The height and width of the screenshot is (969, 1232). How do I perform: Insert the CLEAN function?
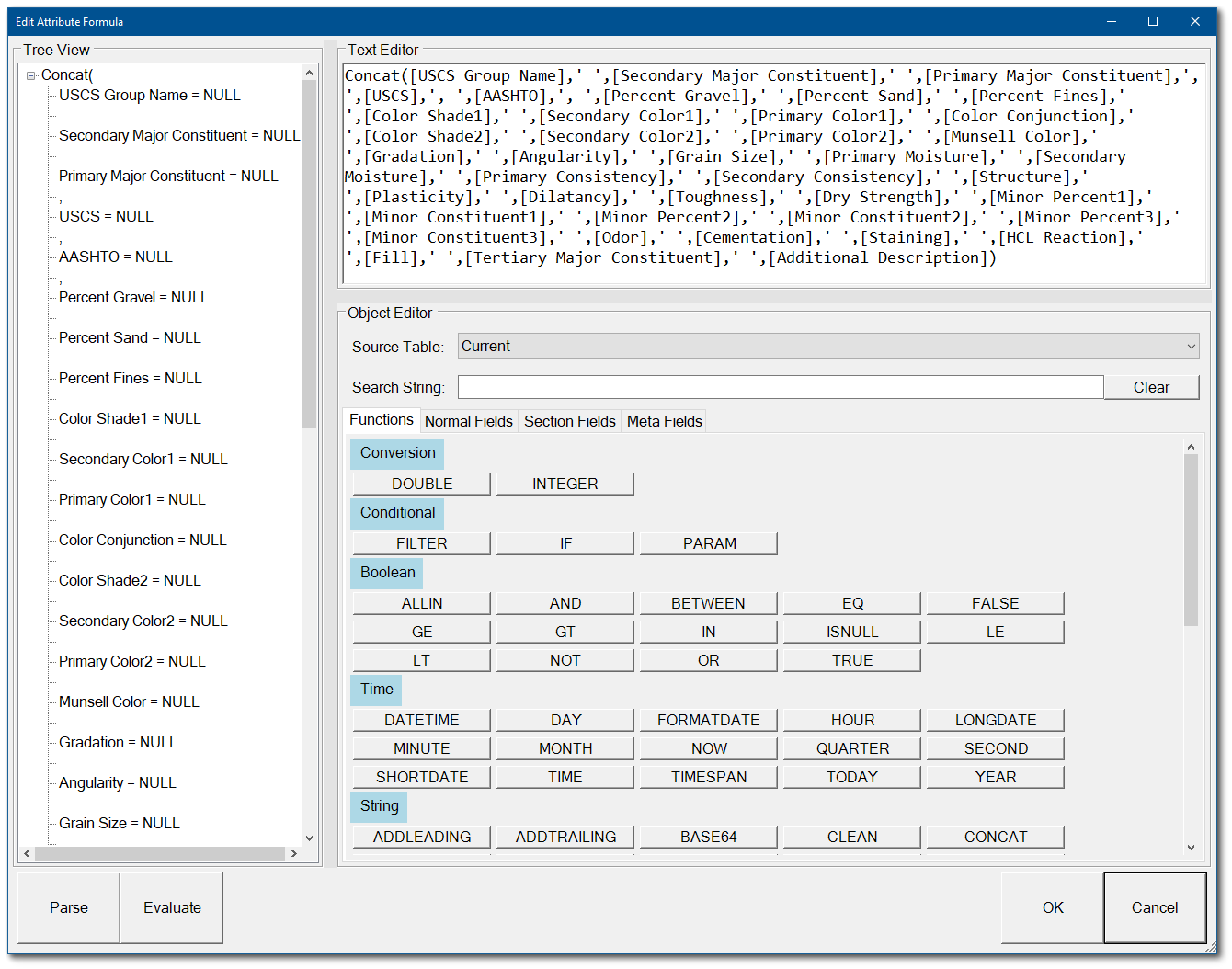pyautogui.click(x=852, y=837)
